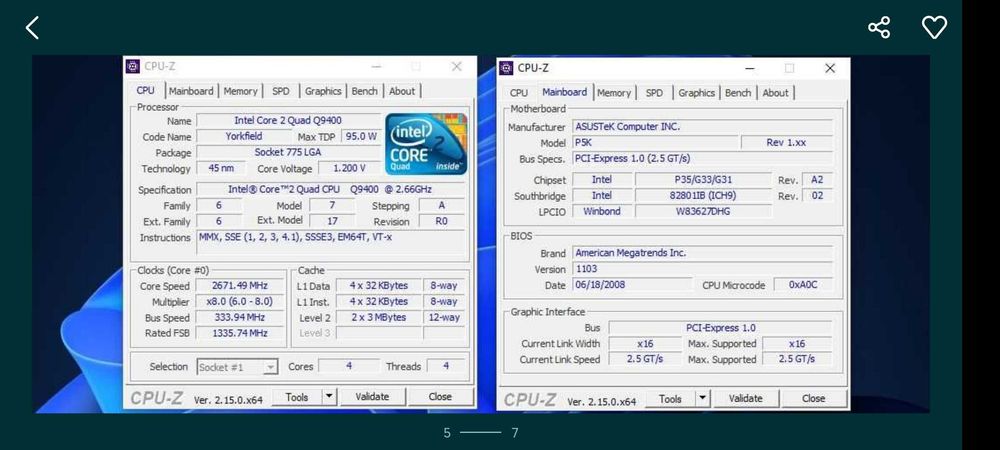
Task: Select CPU tab in left CPU-Z window
Action: [145, 91]
